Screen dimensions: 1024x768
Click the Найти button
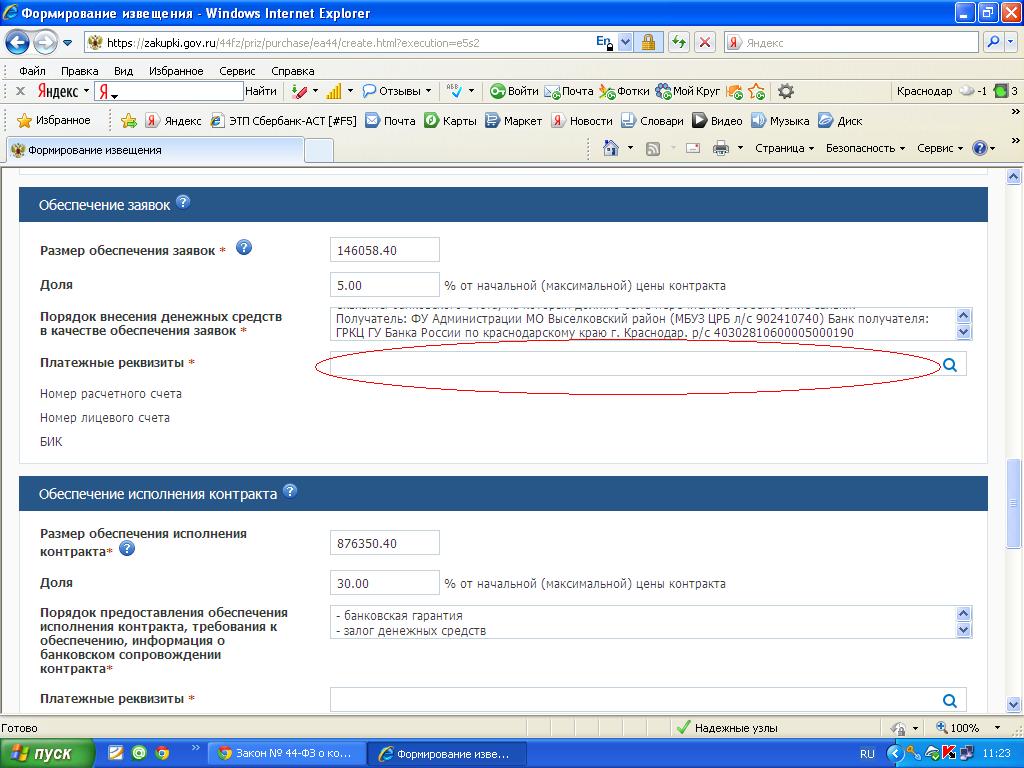click(x=261, y=91)
